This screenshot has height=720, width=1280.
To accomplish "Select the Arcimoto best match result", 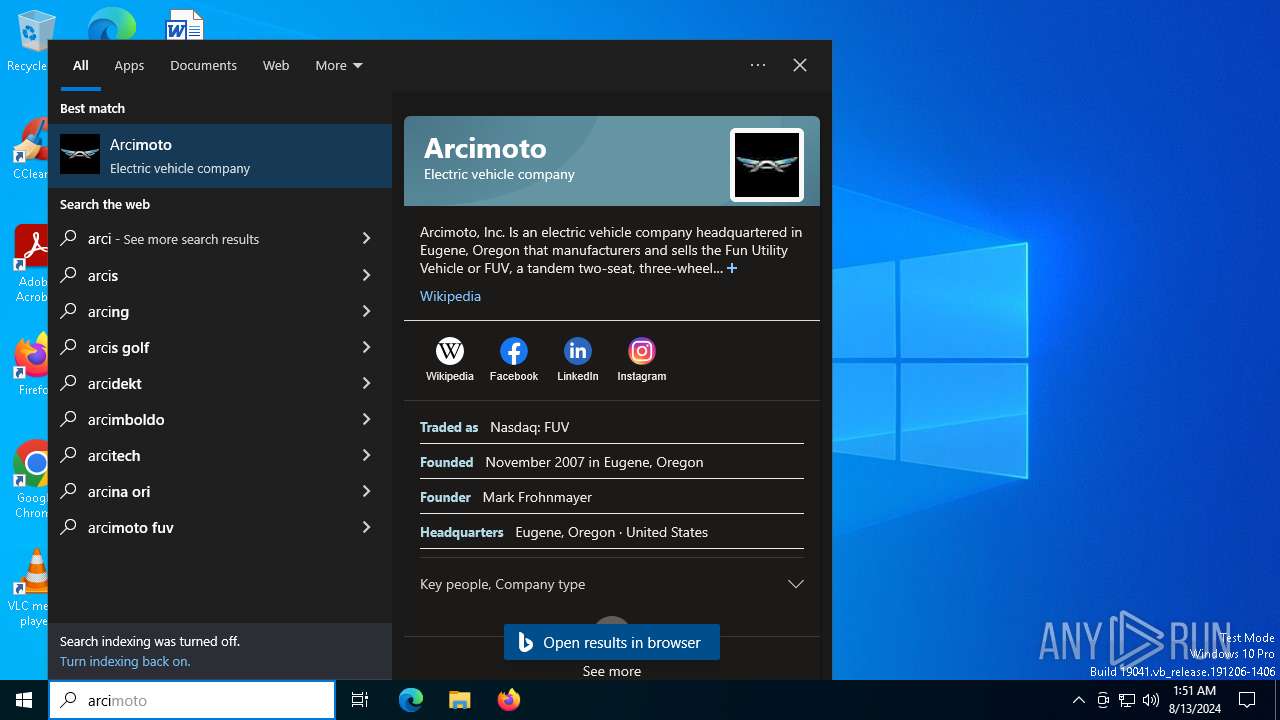I will [x=220, y=156].
